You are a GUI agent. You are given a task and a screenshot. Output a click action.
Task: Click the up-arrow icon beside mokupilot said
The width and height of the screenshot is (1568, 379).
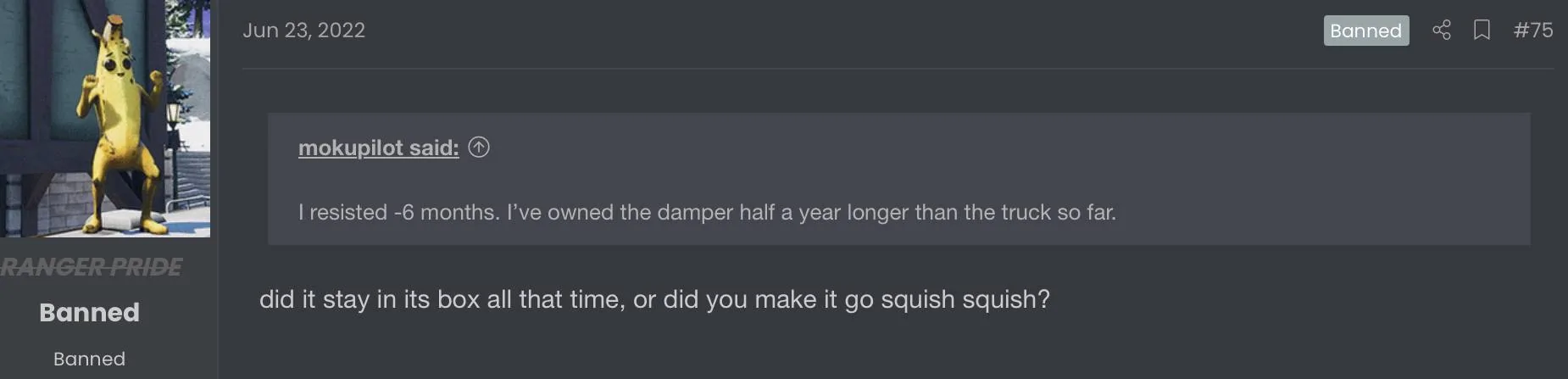click(x=479, y=148)
